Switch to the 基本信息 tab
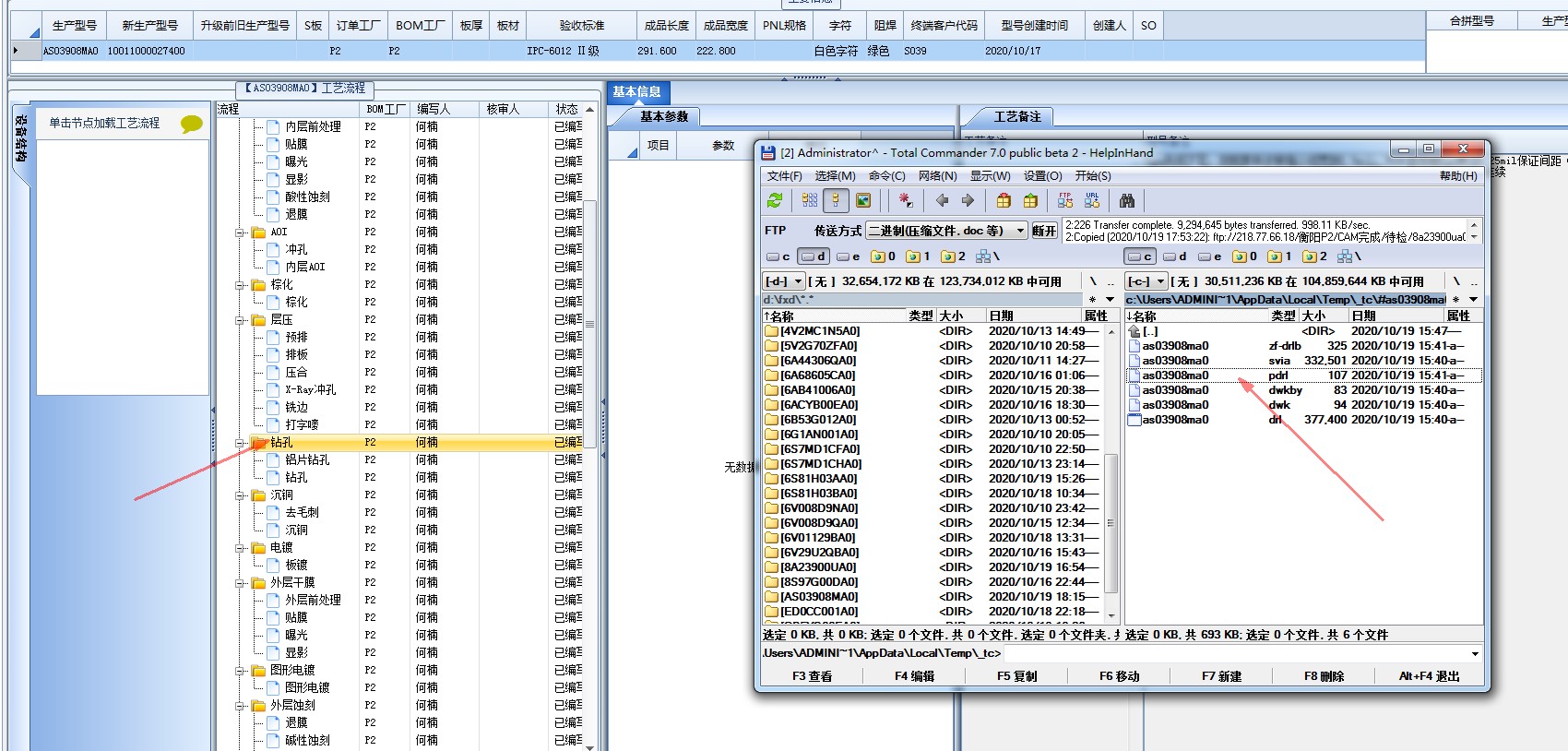The width and height of the screenshot is (1568, 751). pyautogui.click(x=637, y=91)
